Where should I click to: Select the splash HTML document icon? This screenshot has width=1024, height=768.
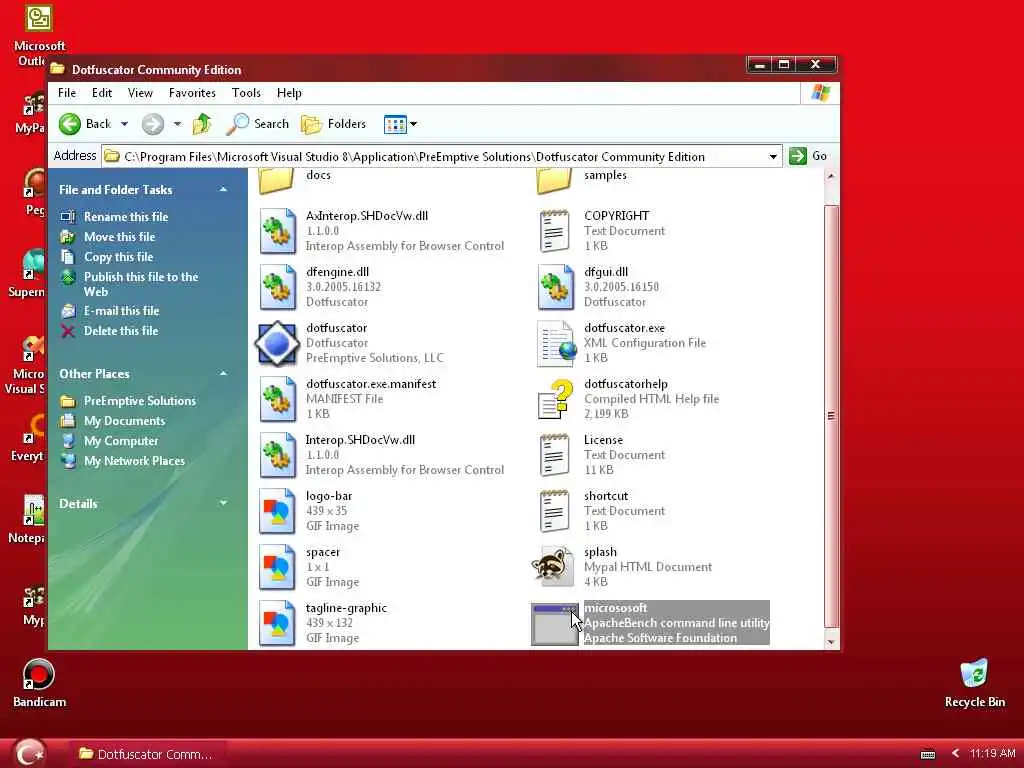click(x=554, y=566)
